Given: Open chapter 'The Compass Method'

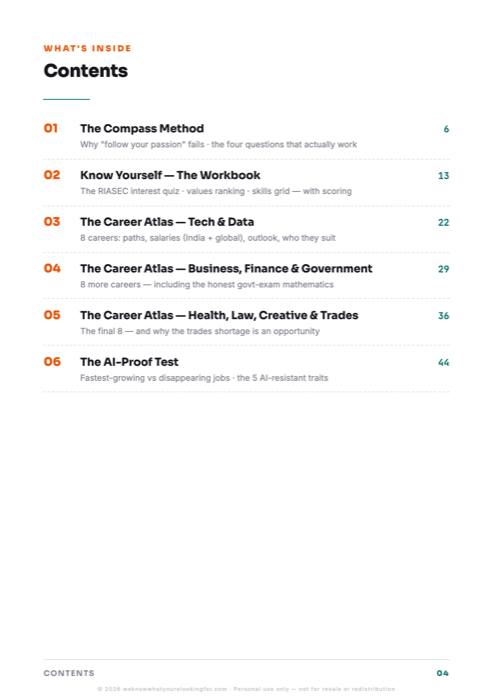Looking at the screenshot, I should 142,129.
